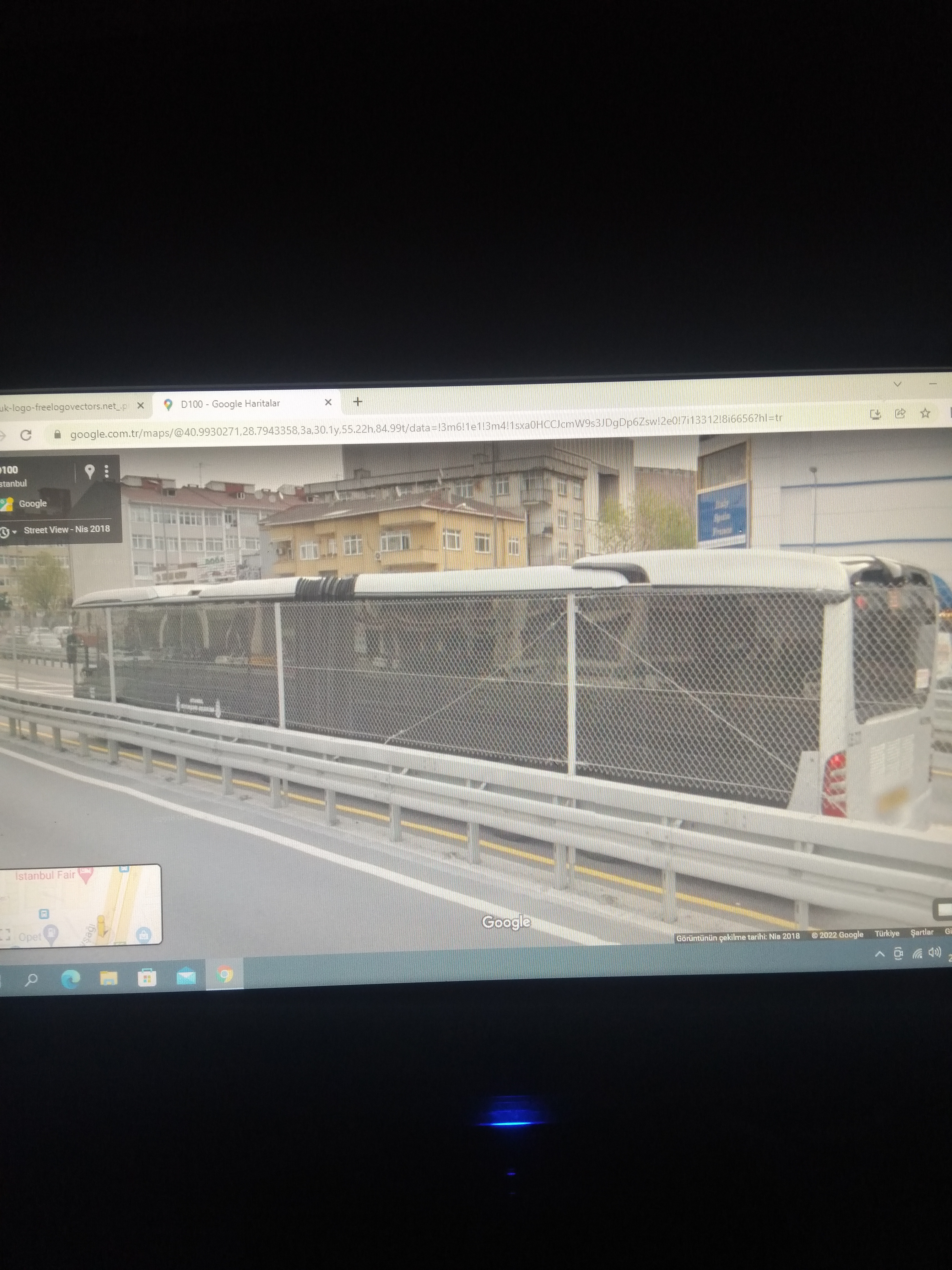Image resolution: width=952 pixels, height=1270 pixels.
Task: Open Microsoft Edge from the taskbar
Action: point(71,979)
